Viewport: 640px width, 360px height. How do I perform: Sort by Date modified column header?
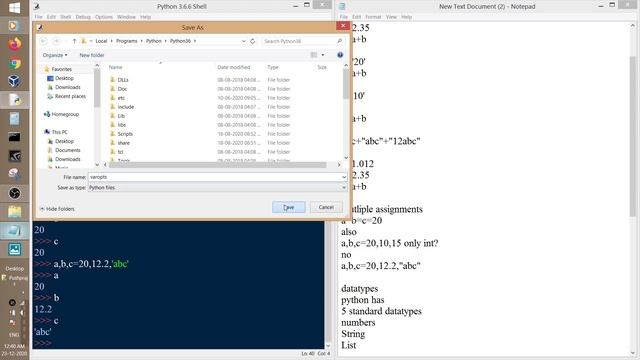click(x=234, y=67)
